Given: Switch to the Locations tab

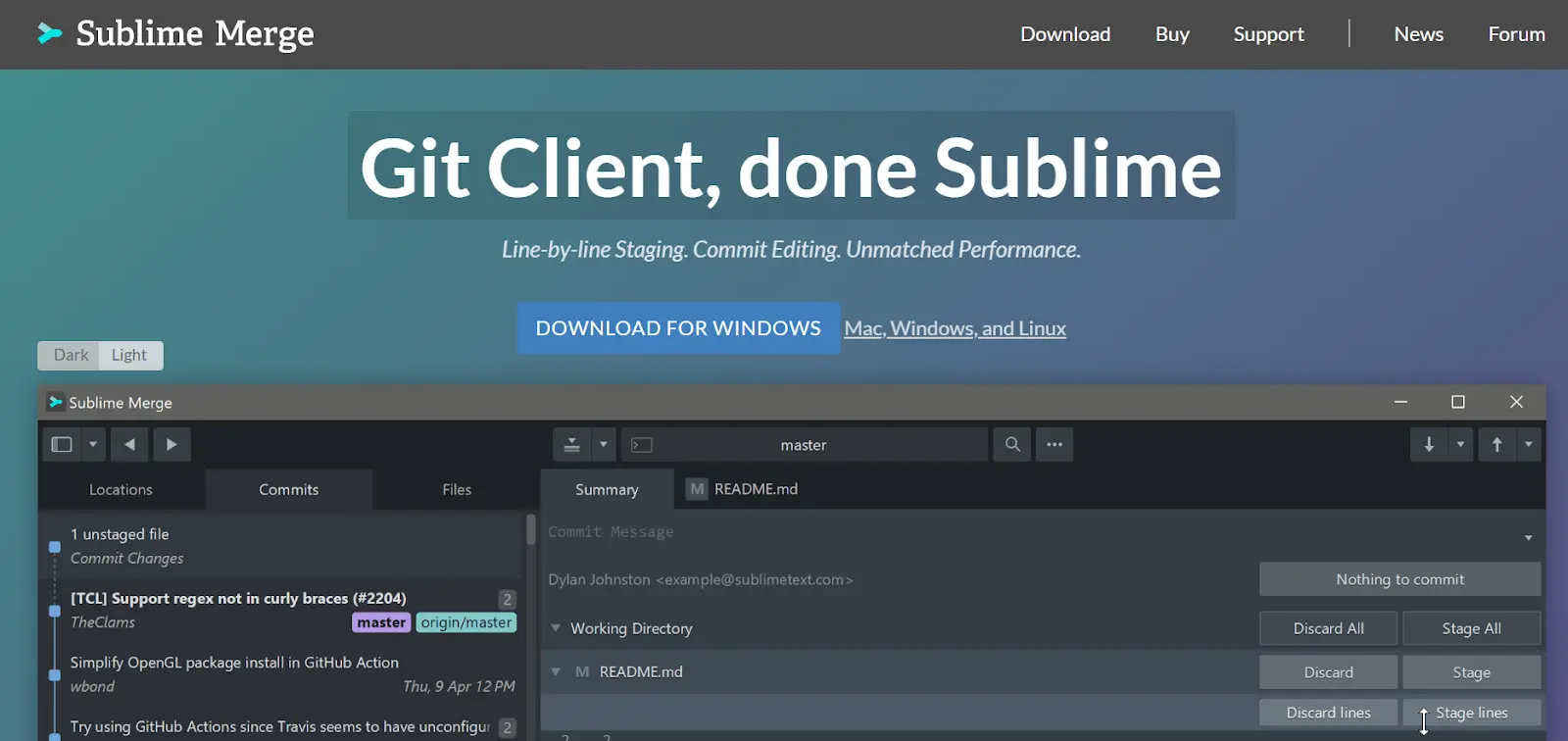Looking at the screenshot, I should coord(121,489).
